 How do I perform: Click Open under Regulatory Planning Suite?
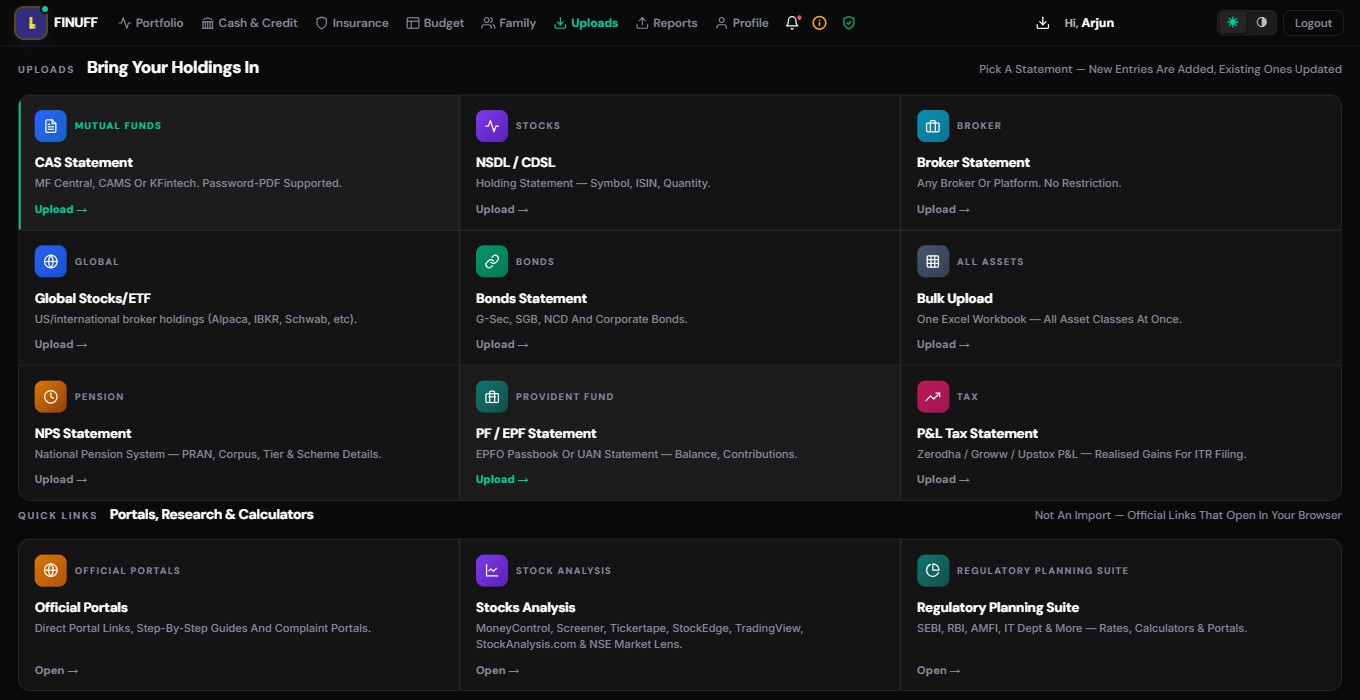(x=939, y=671)
